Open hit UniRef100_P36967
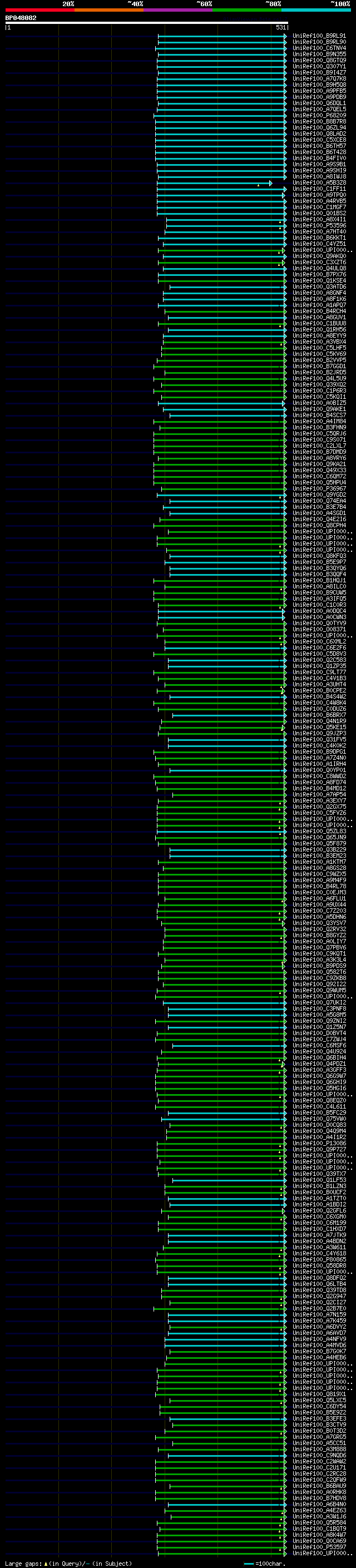Viewport: 356px width, 1568px height. (x=319, y=489)
